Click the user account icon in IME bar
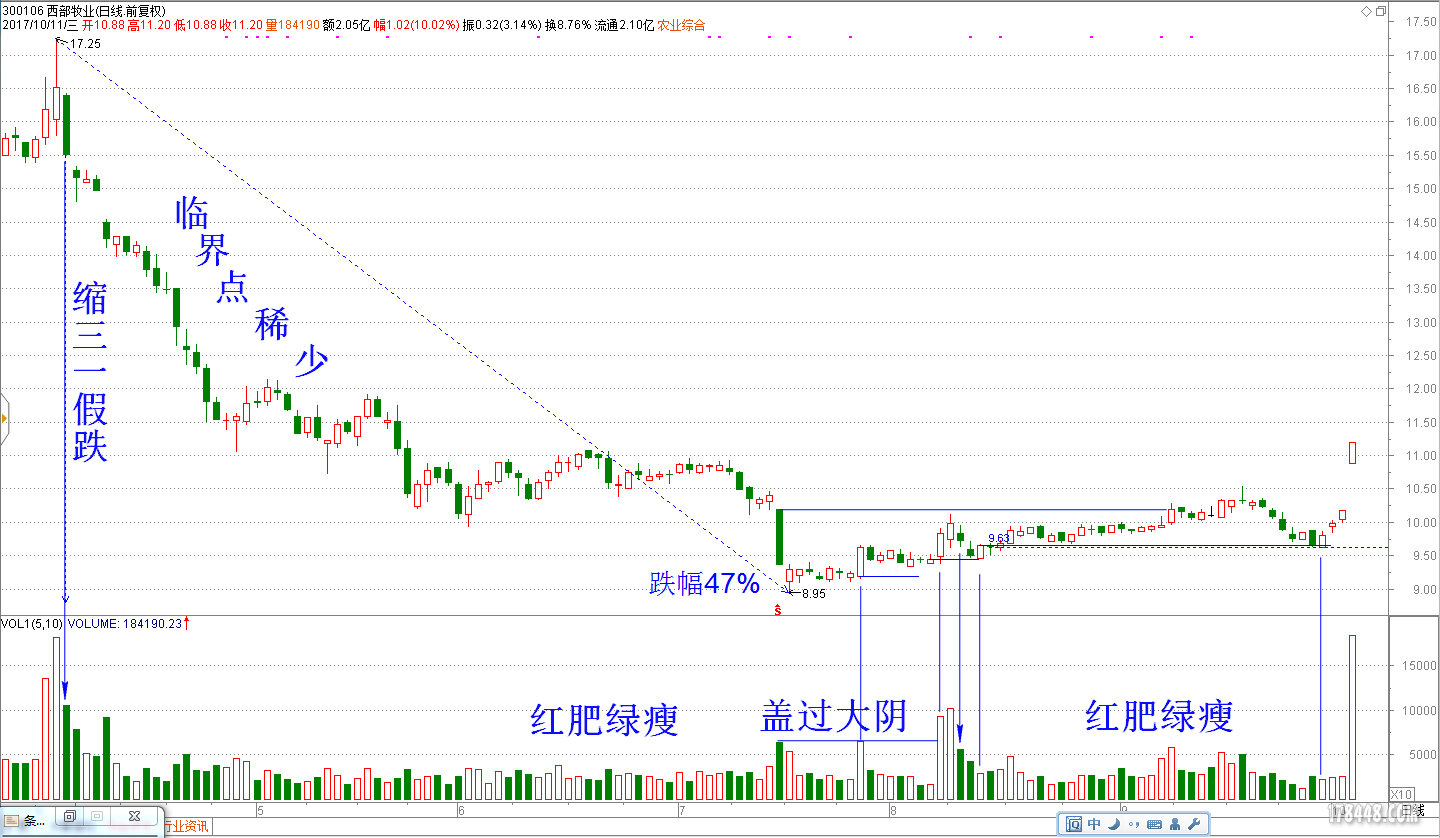The image size is (1440, 838). point(1173,824)
